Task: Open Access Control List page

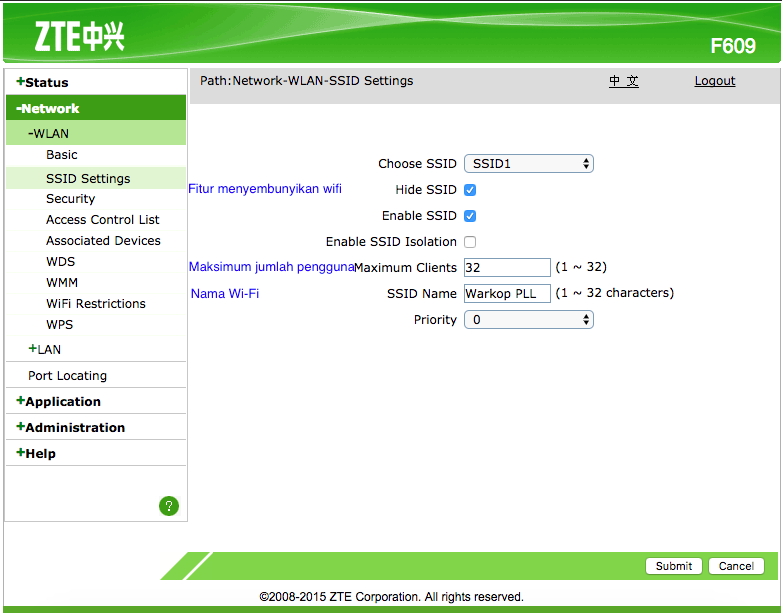Action: [102, 219]
